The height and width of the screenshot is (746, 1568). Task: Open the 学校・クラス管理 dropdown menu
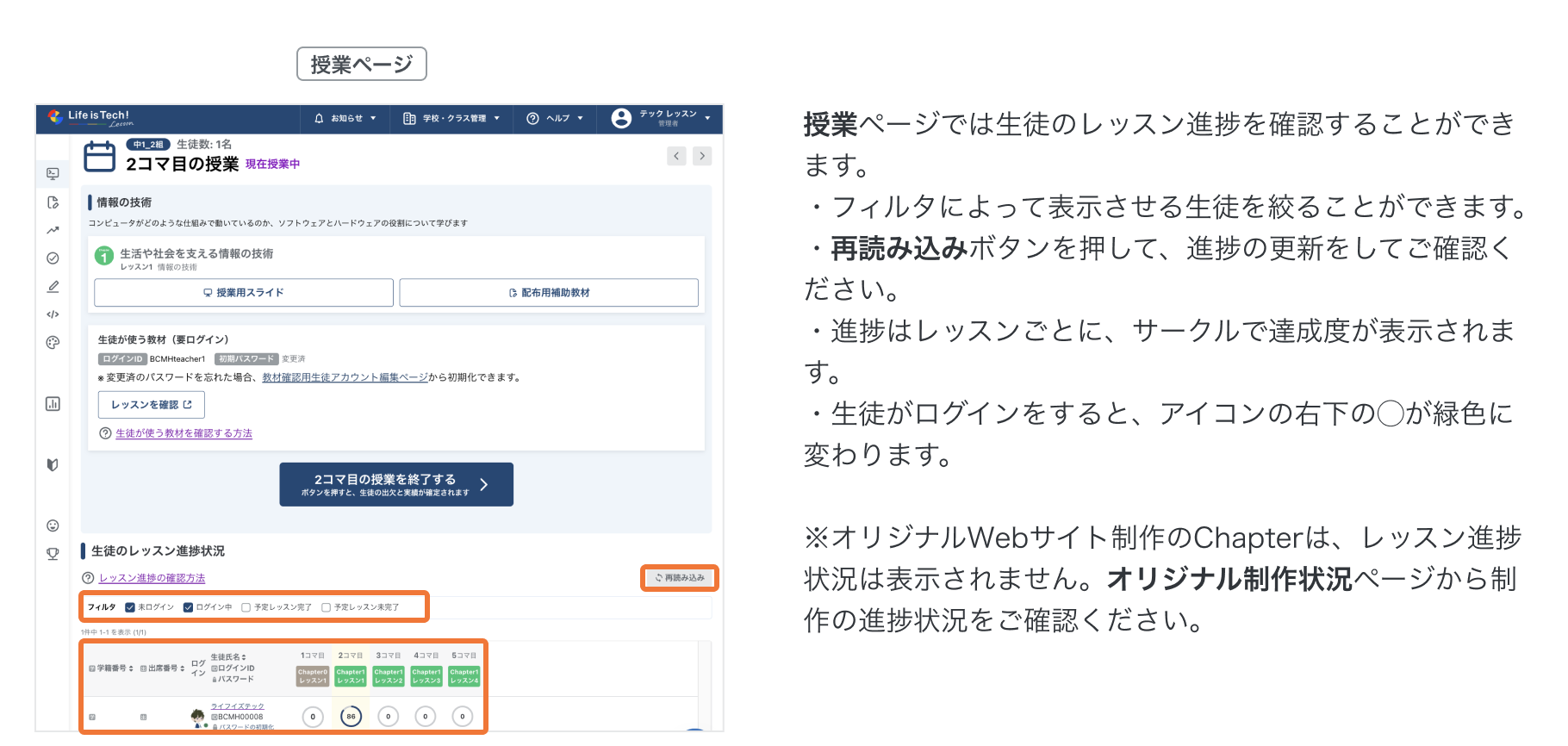[451, 118]
